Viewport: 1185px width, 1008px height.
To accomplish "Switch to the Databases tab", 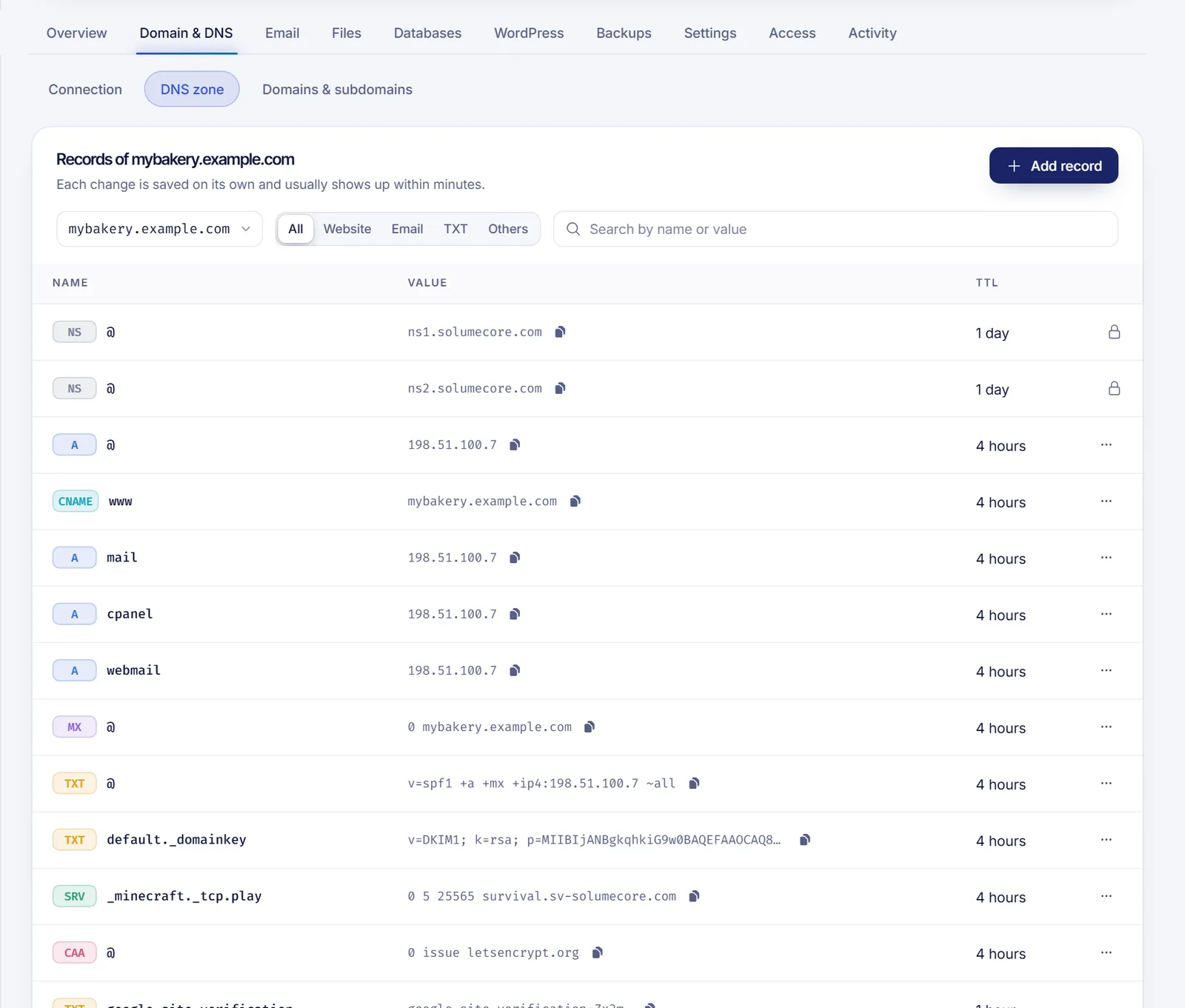I will click(x=427, y=33).
